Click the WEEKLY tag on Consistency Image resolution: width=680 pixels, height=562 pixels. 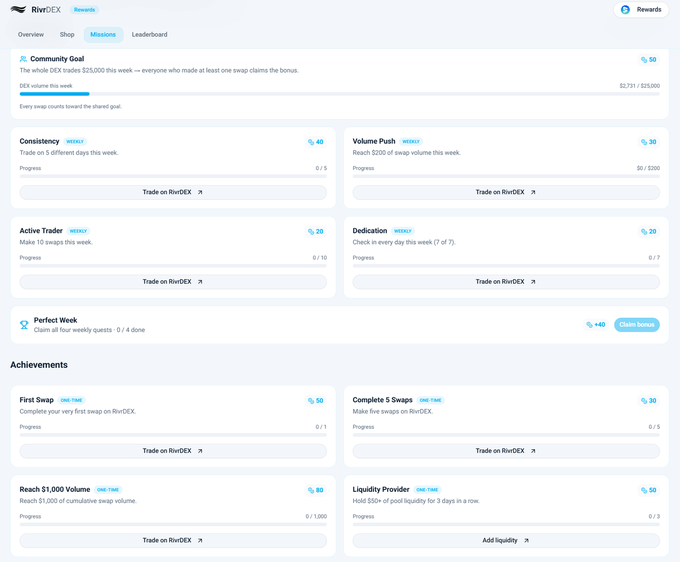click(x=75, y=142)
